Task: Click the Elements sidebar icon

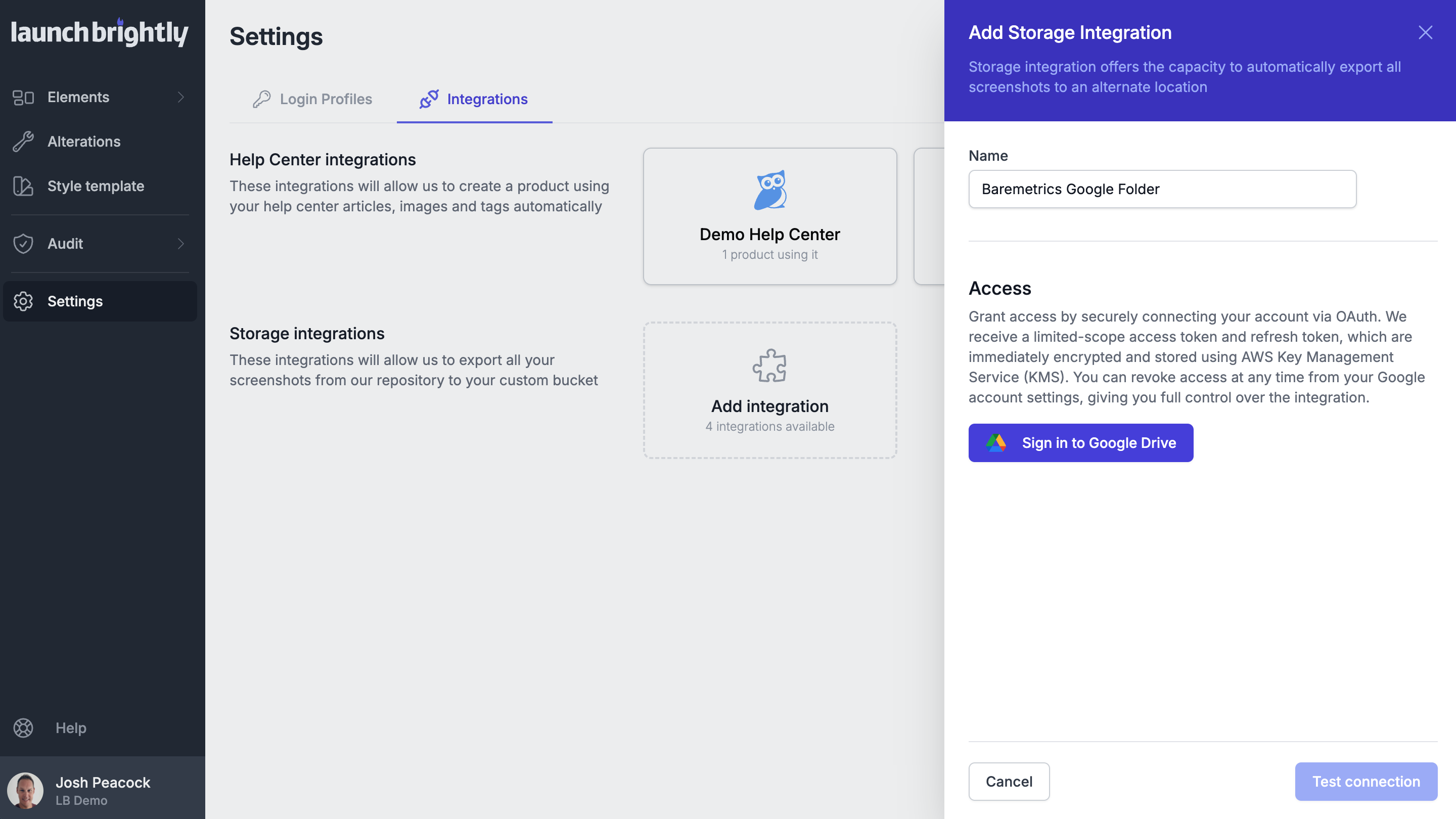Action: pos(23,97)
